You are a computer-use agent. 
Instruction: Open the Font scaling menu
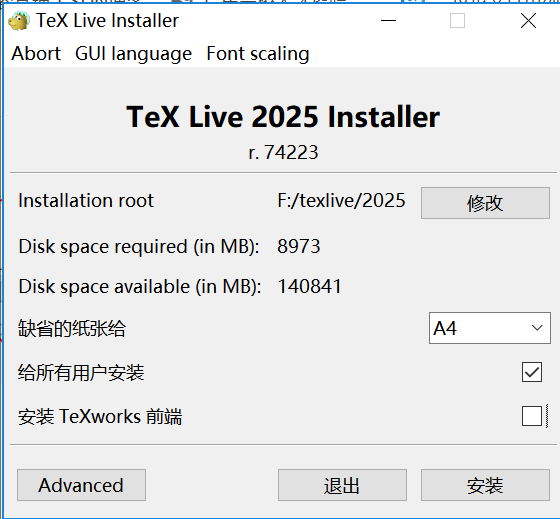(x=258, y=54)
